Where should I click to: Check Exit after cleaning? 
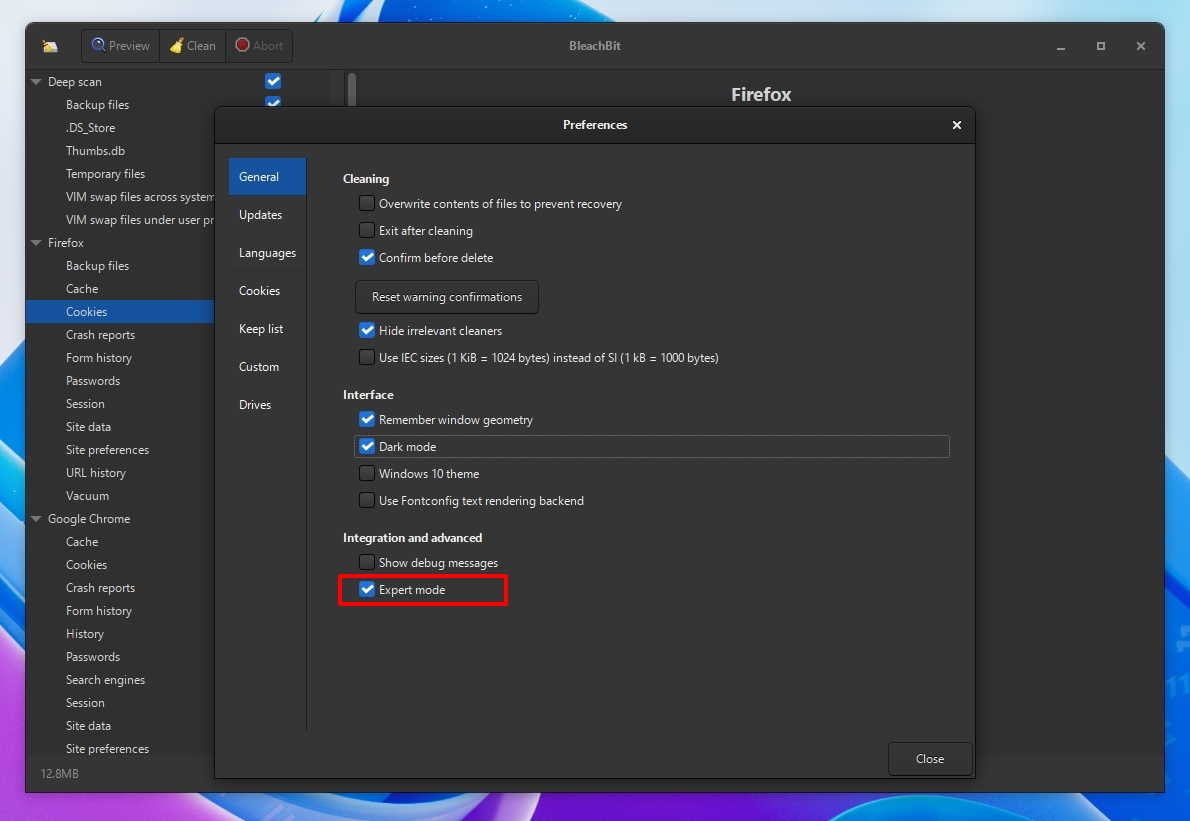[367, 230]
